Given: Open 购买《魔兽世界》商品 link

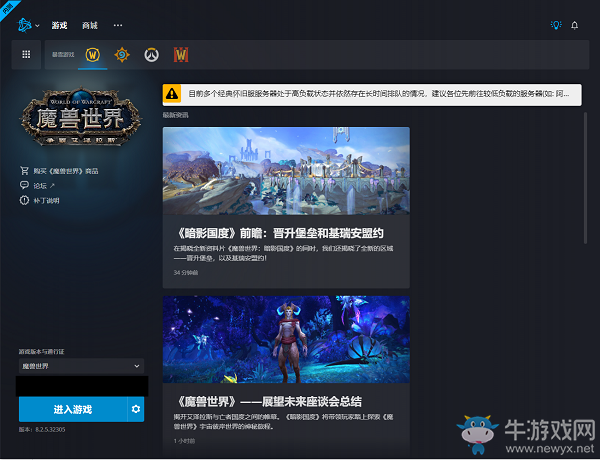Looking at the screenshot, I should pyautogui.click(x=66, y=171).
